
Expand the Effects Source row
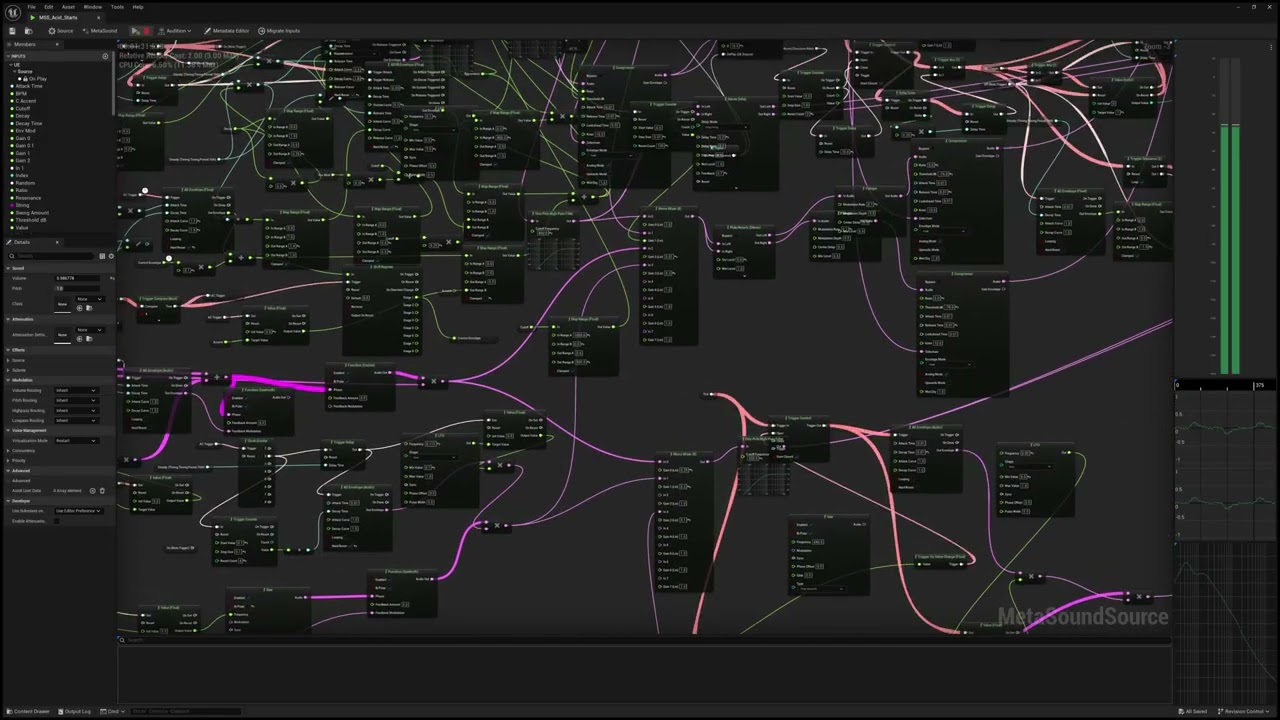click(x=8, y=360)
